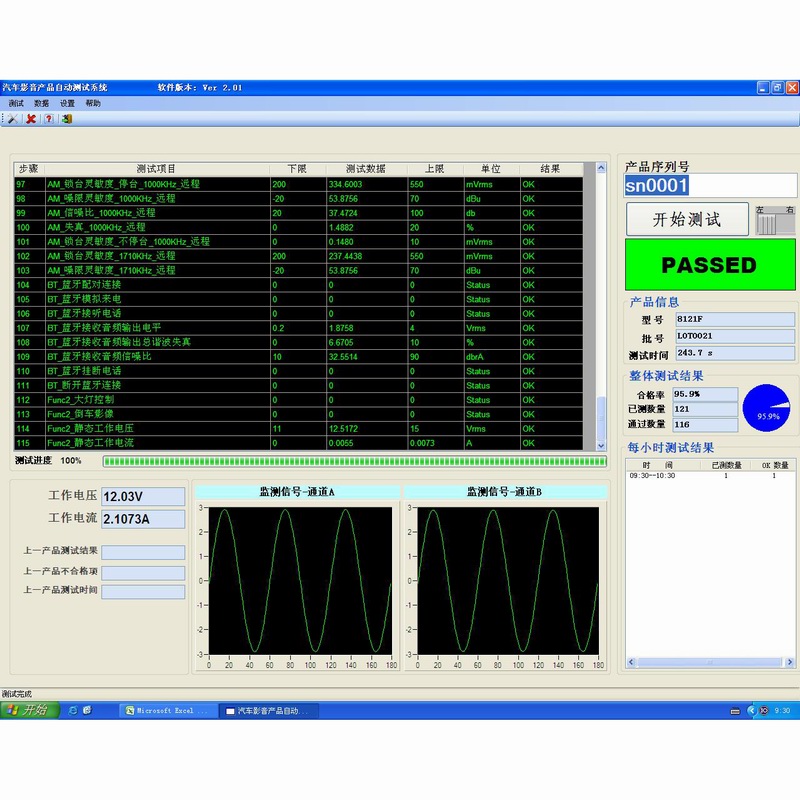Click the wrench tools toolbar icon
The height and width of the screenshot is (800, 800).
click(x=13, y=118)
